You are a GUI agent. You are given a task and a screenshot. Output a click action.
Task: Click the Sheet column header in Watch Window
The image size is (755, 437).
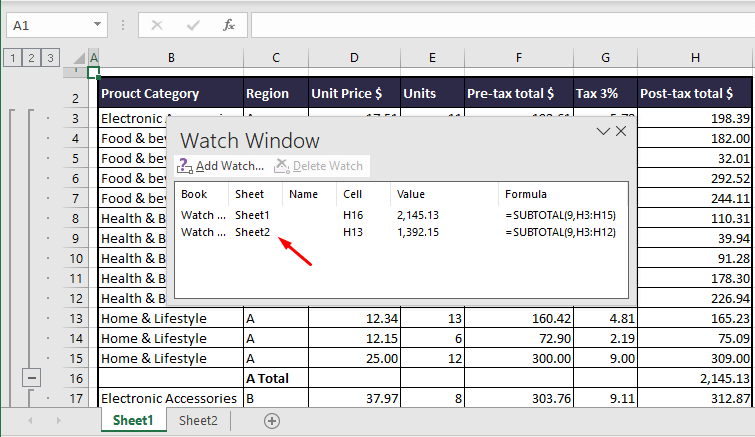coord(249,194)
